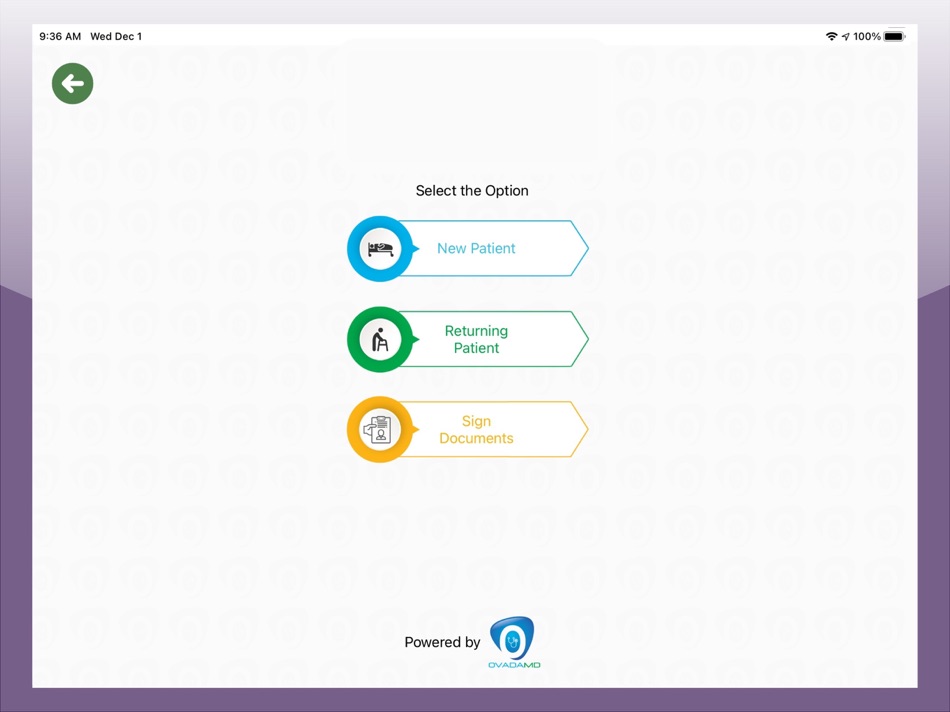Click the "Powered by" text
950x712 pixels.
coord(442,642)
